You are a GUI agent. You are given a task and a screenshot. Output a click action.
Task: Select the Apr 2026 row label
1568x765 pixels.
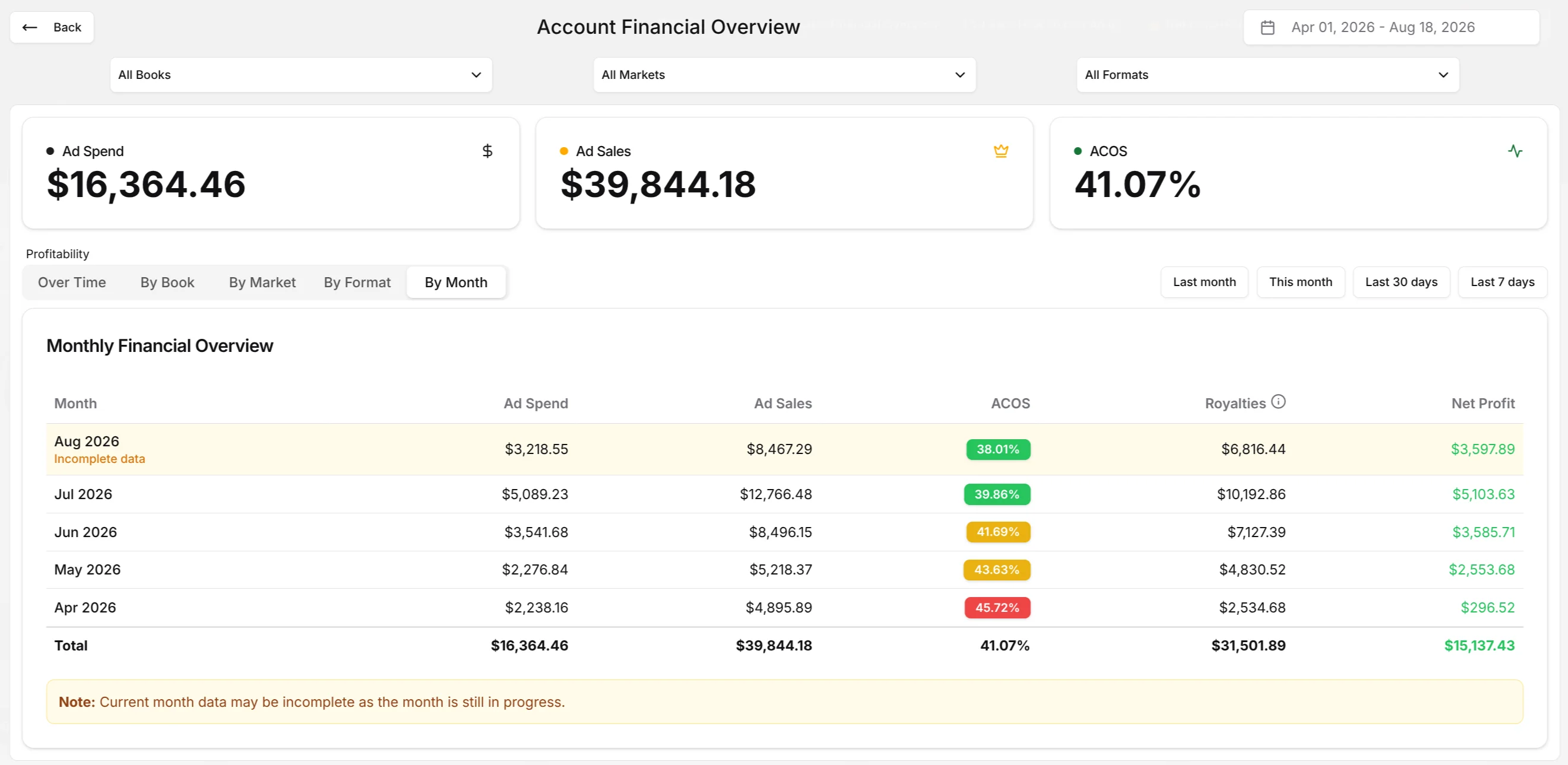click(x=85, y=607)
